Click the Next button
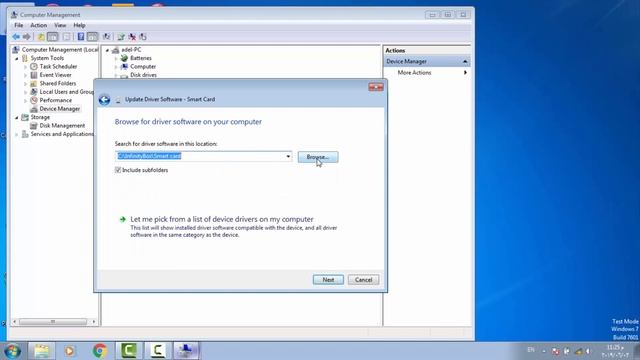 (x=328, y=280)
